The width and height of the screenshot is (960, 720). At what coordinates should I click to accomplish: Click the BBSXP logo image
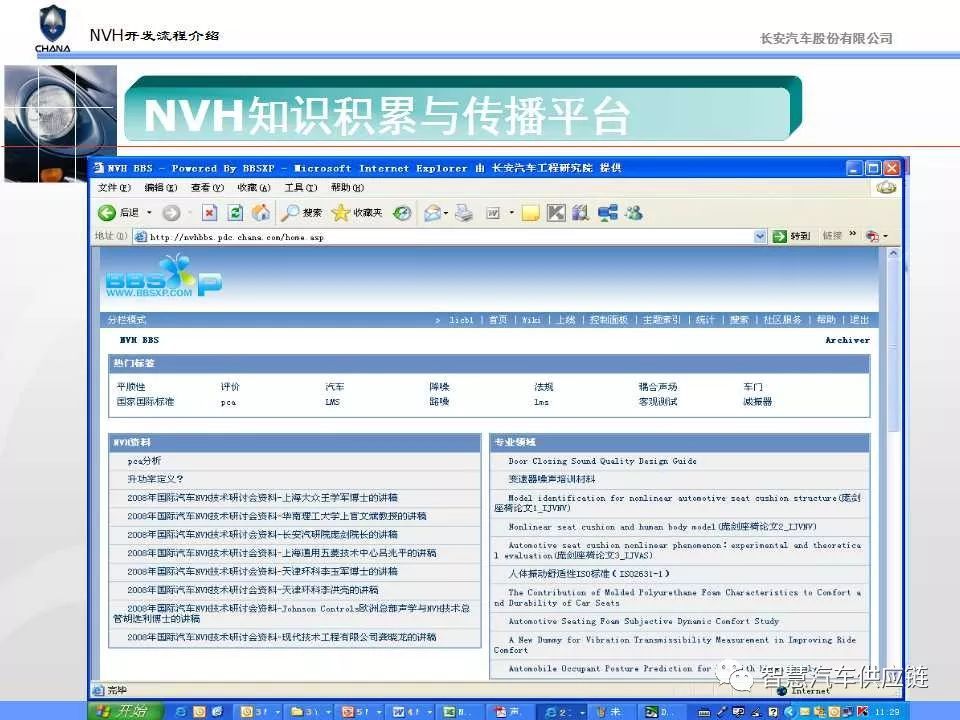coord(163,277)
